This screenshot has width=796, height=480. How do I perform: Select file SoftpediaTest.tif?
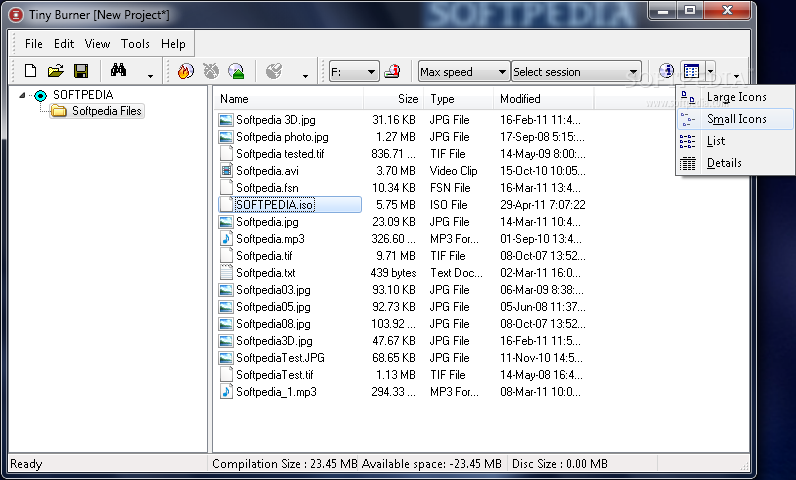(275, 375)
